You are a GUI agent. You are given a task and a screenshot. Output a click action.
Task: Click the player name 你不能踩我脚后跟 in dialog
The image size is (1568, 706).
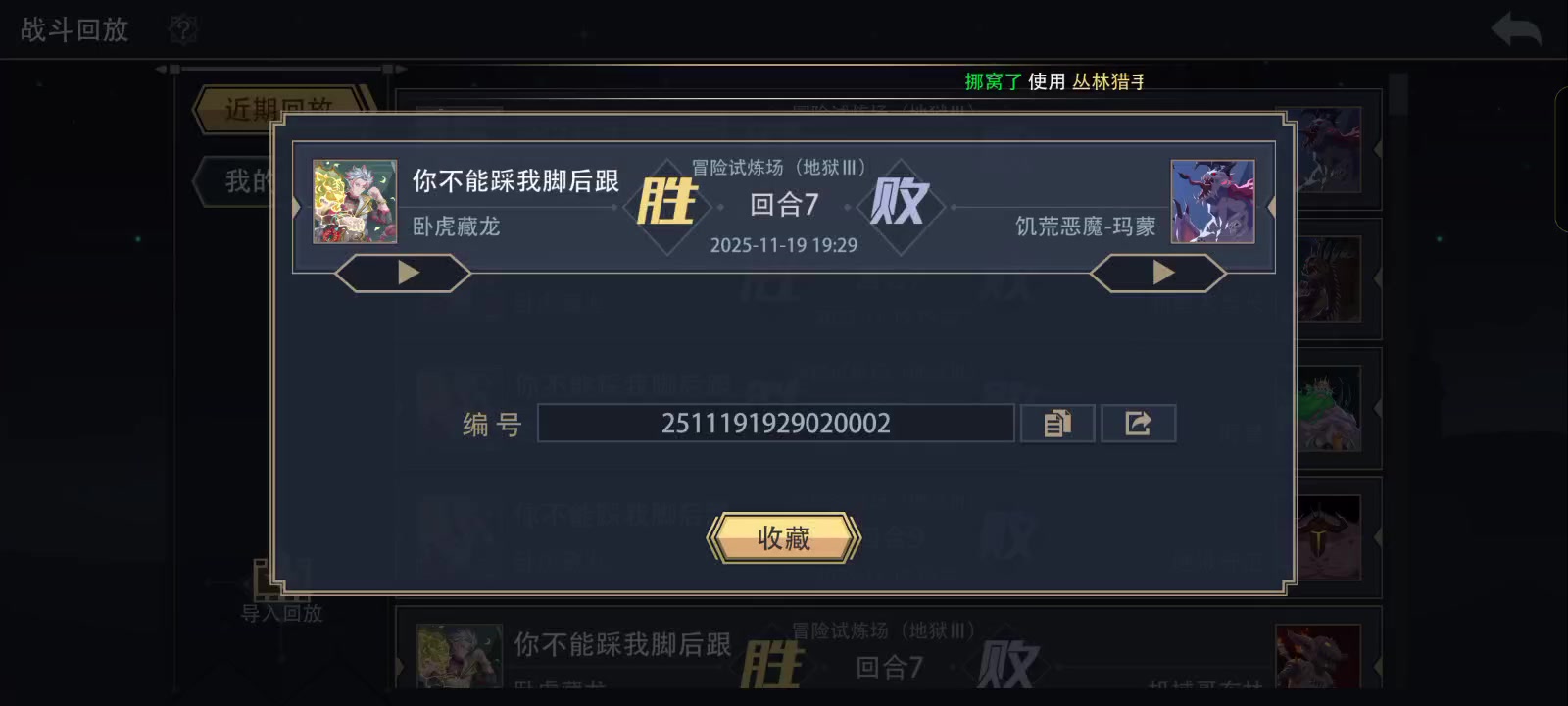pos(515,181)
